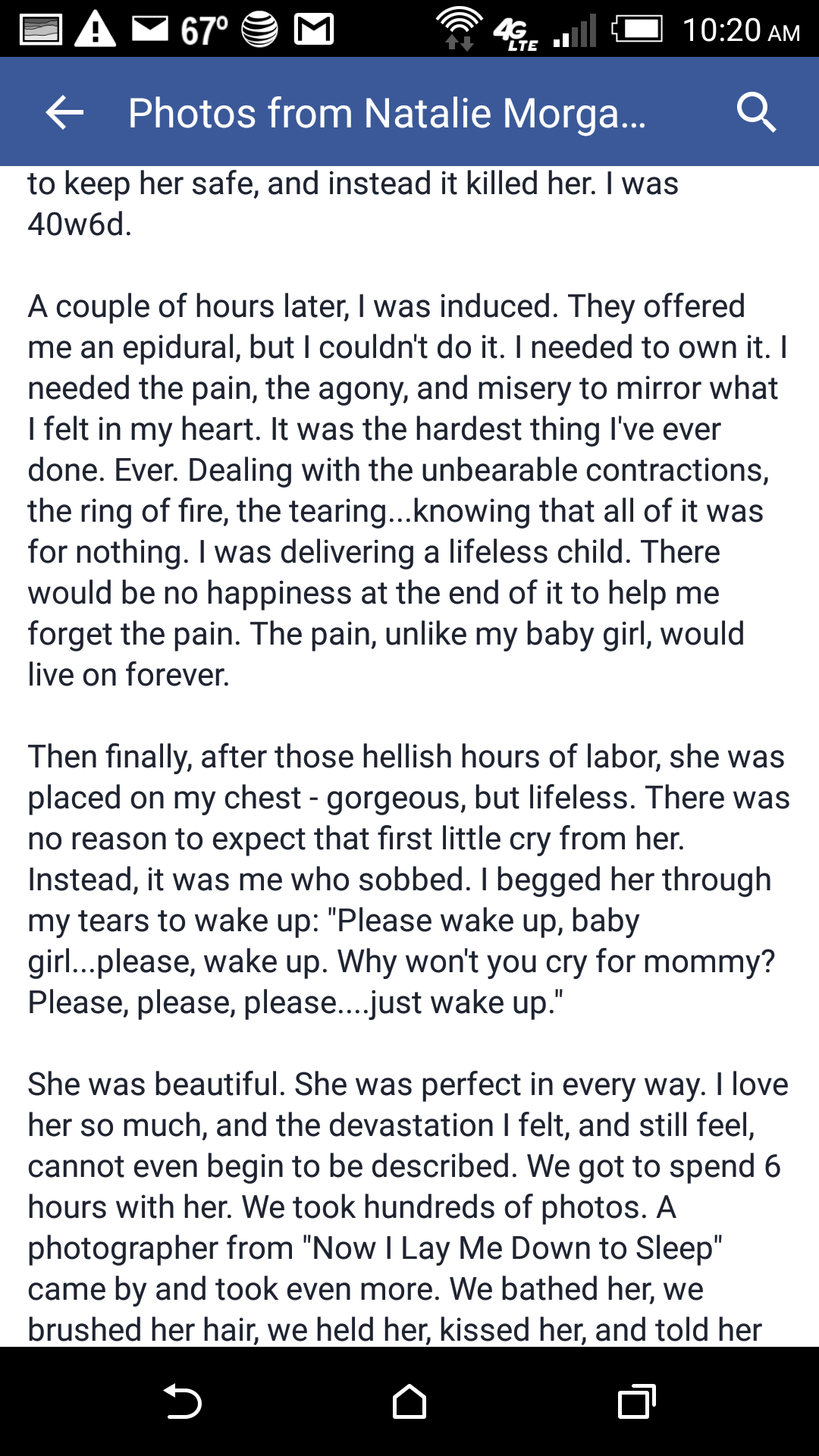Screen dimensions: 819x1456
Task: Tap the paragraph starting 'She was beautiful'
Action: click(409, 1207)
